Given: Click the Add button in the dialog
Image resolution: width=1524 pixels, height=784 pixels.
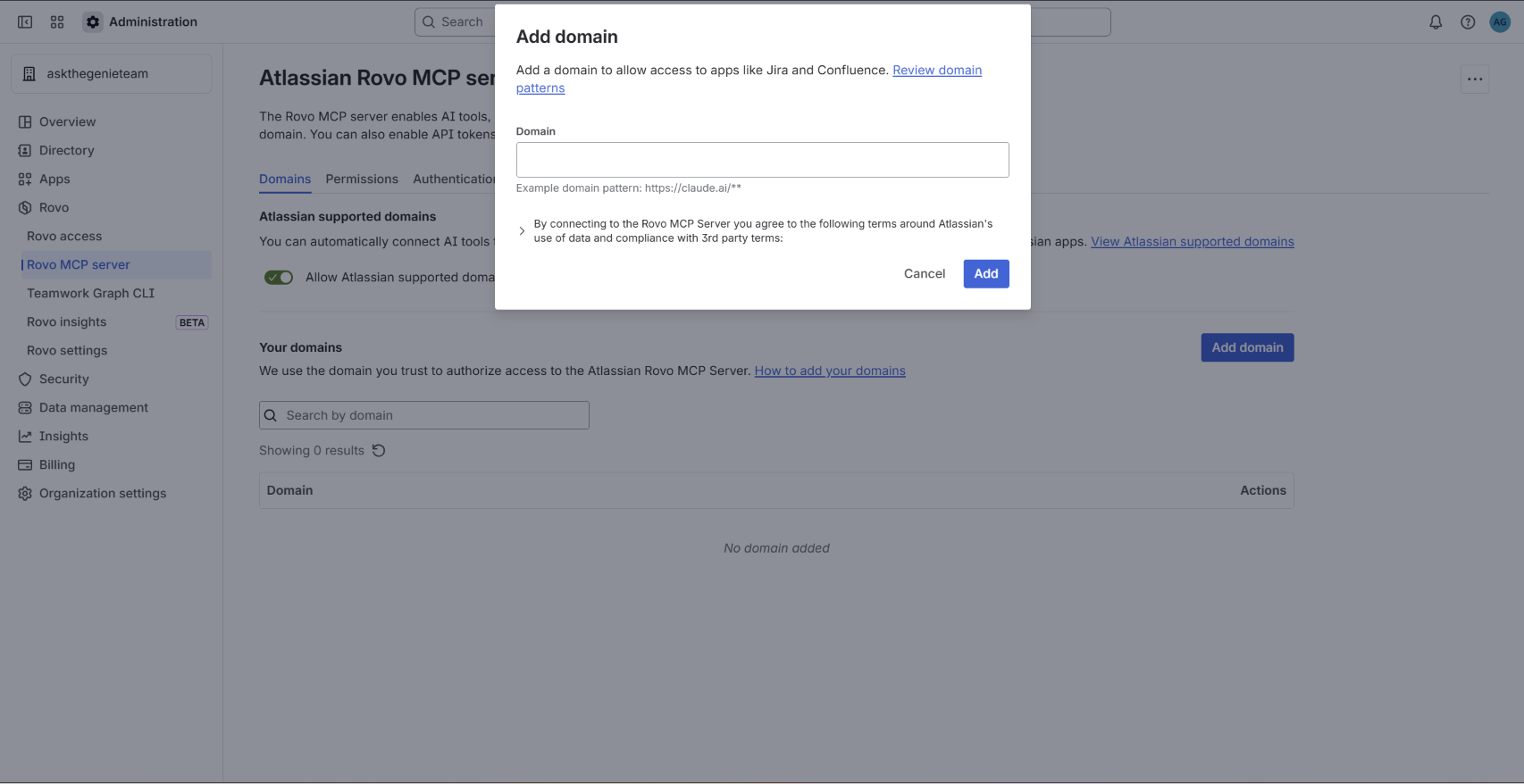Looking at the screenshot, I should coord(986,274).
